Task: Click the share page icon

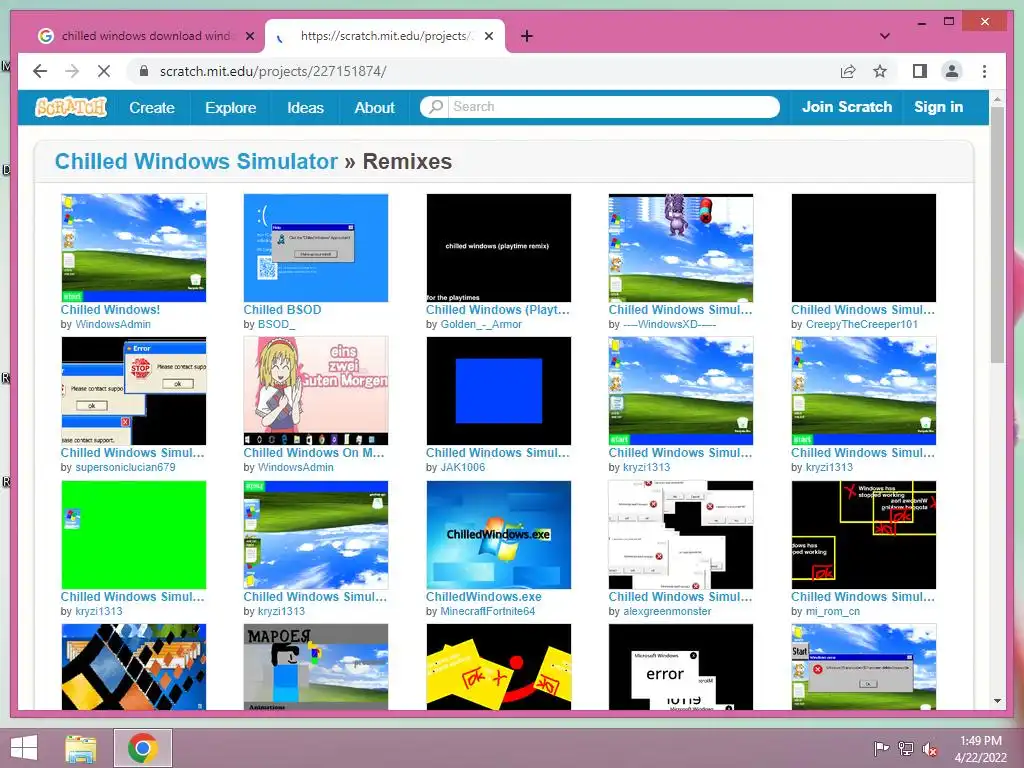Action: 848,71
